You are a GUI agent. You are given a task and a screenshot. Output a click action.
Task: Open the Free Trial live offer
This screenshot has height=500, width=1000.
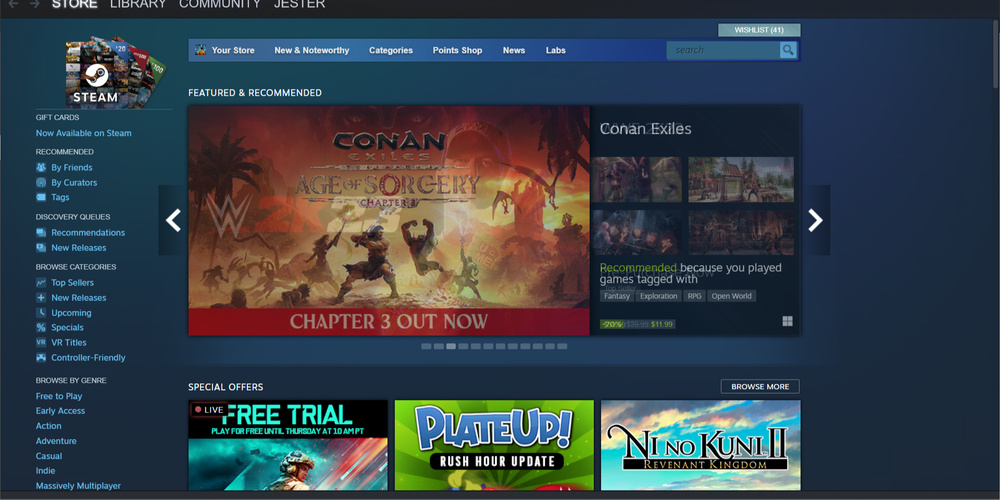pos(288,445)
